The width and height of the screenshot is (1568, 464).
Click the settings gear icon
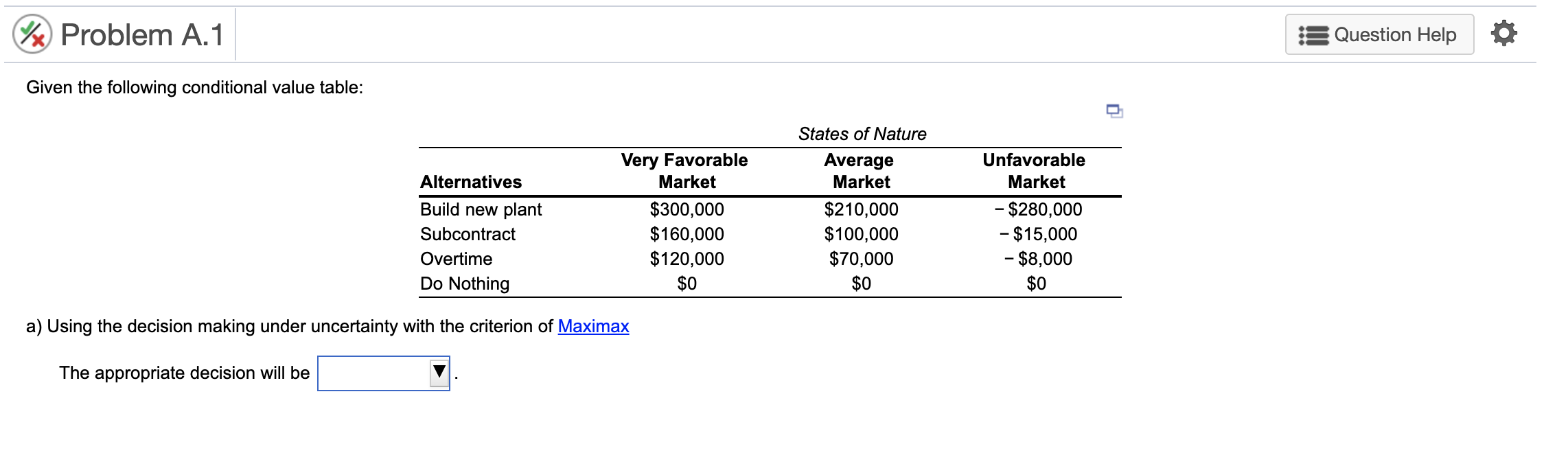(x=1503, y=33)
